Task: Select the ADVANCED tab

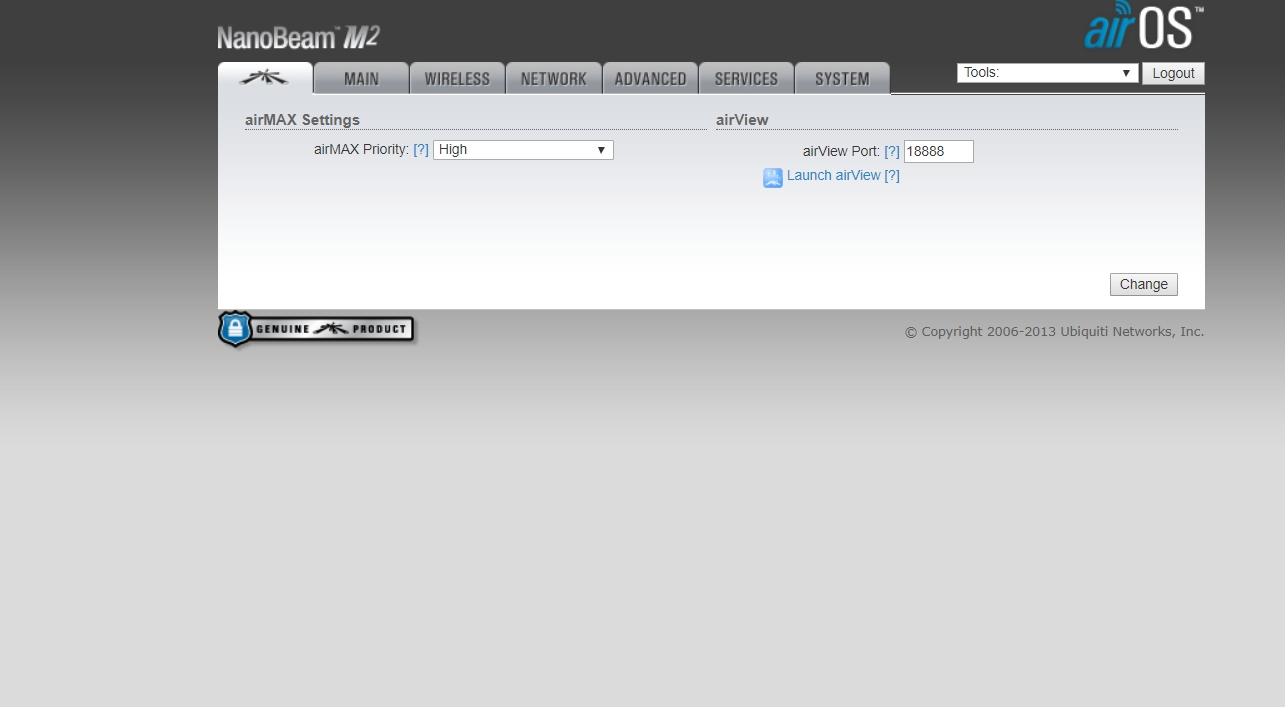Action: pyautogui.click(x=650, y=78)
